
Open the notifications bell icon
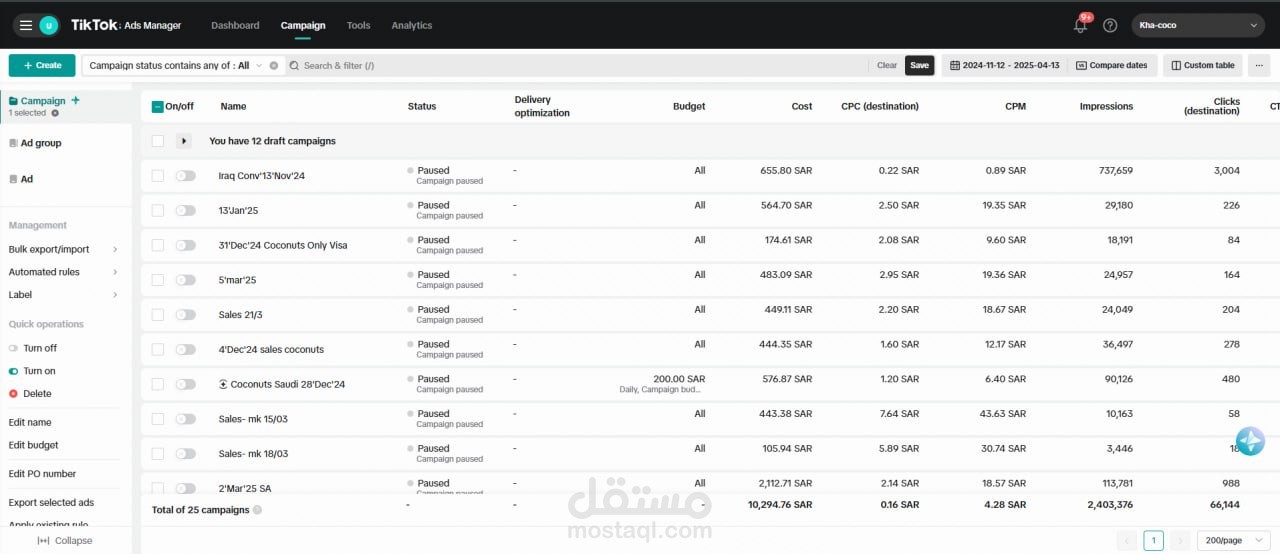pos(1080,25)
